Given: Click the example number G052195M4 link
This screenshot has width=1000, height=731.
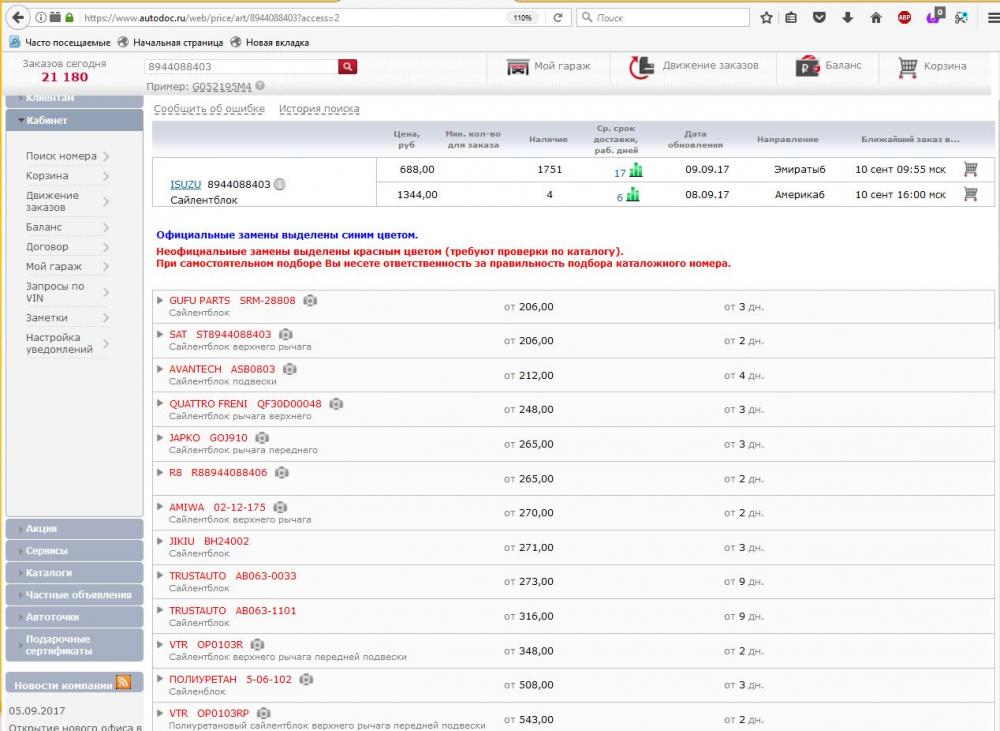Looking at the screenshot, I should (x=222, y=86).
